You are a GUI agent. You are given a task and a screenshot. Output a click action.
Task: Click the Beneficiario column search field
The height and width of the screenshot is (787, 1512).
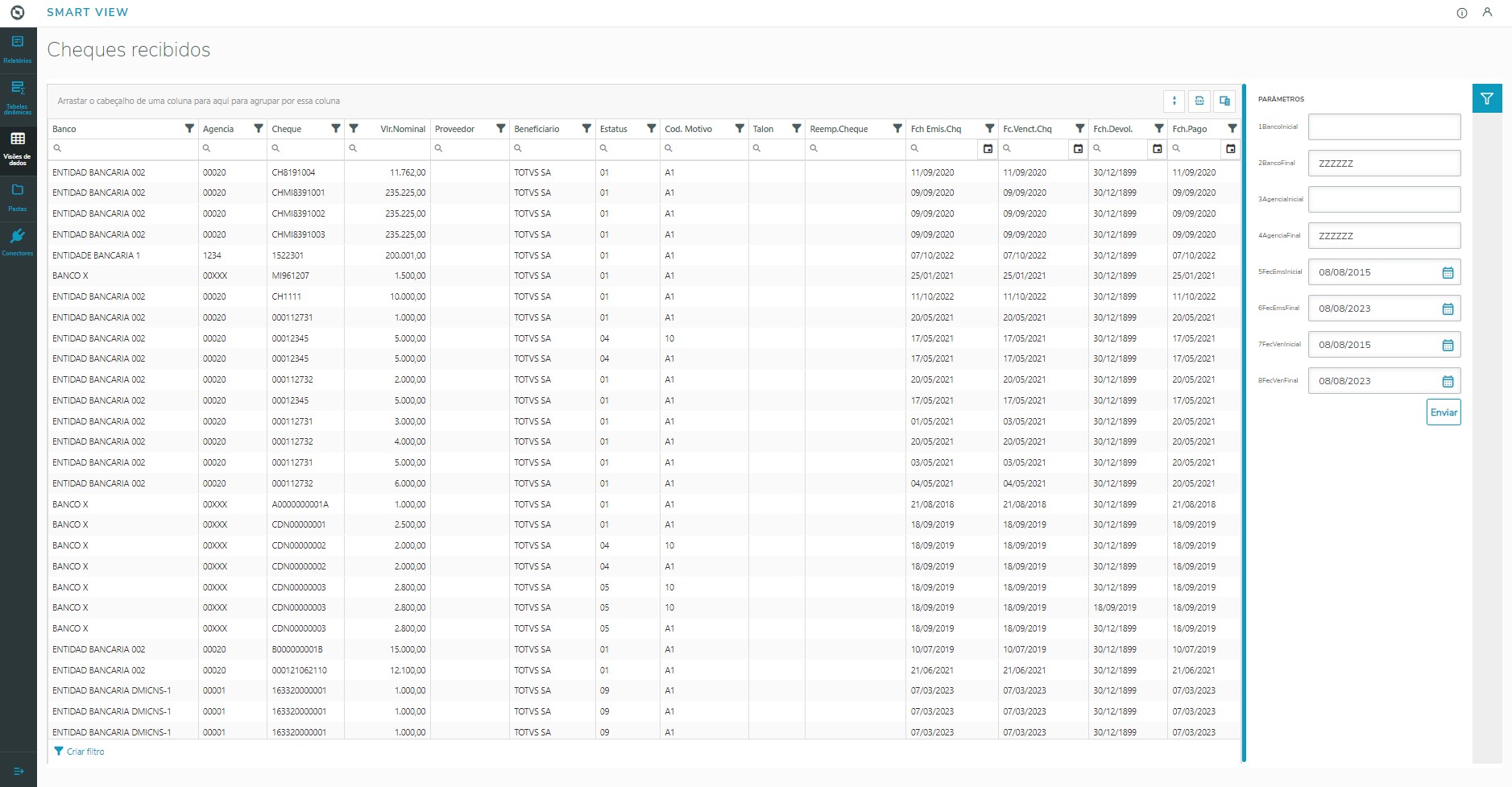point(553,149)
